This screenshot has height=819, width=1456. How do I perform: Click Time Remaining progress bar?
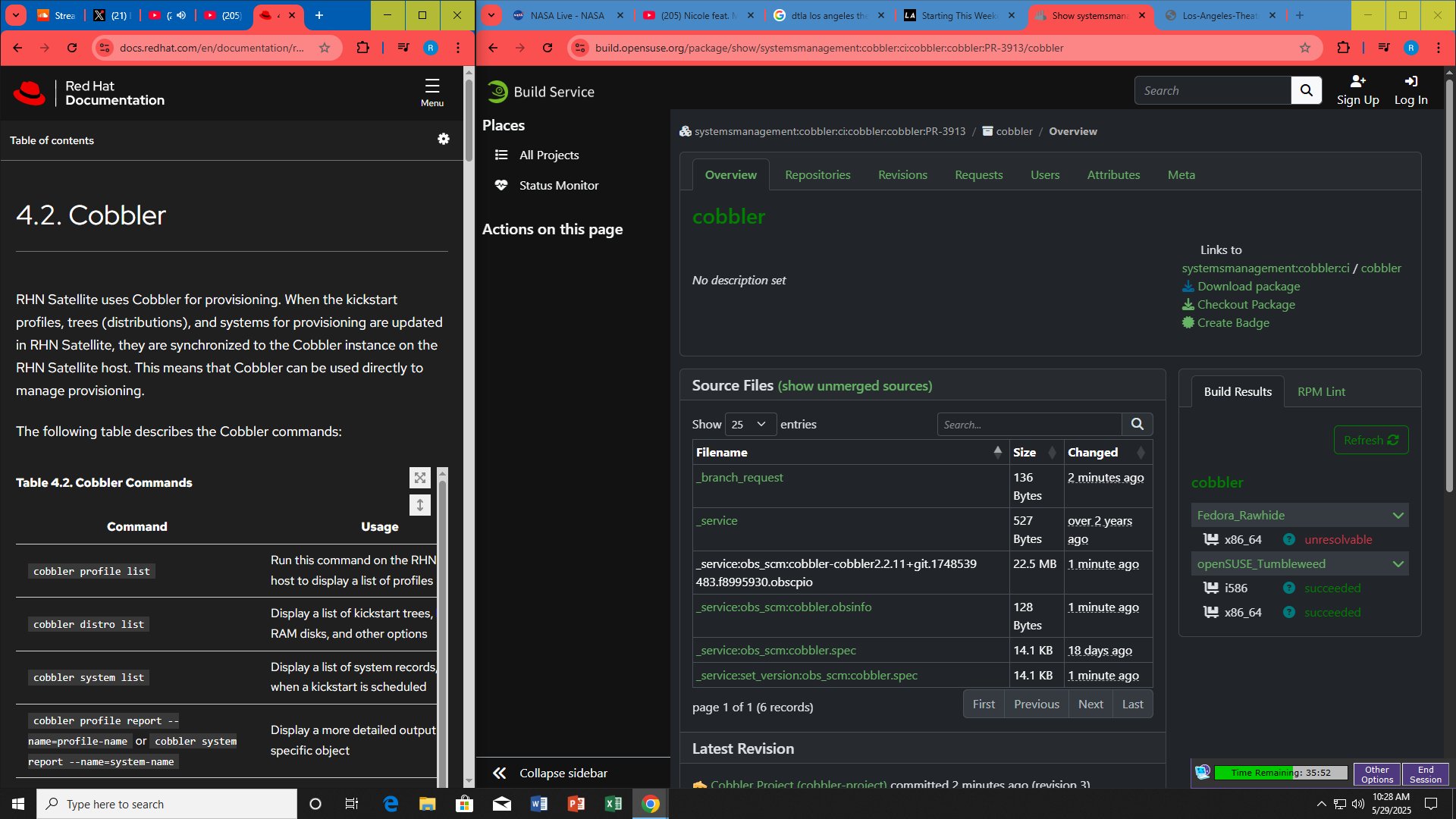coord(1281,773)
